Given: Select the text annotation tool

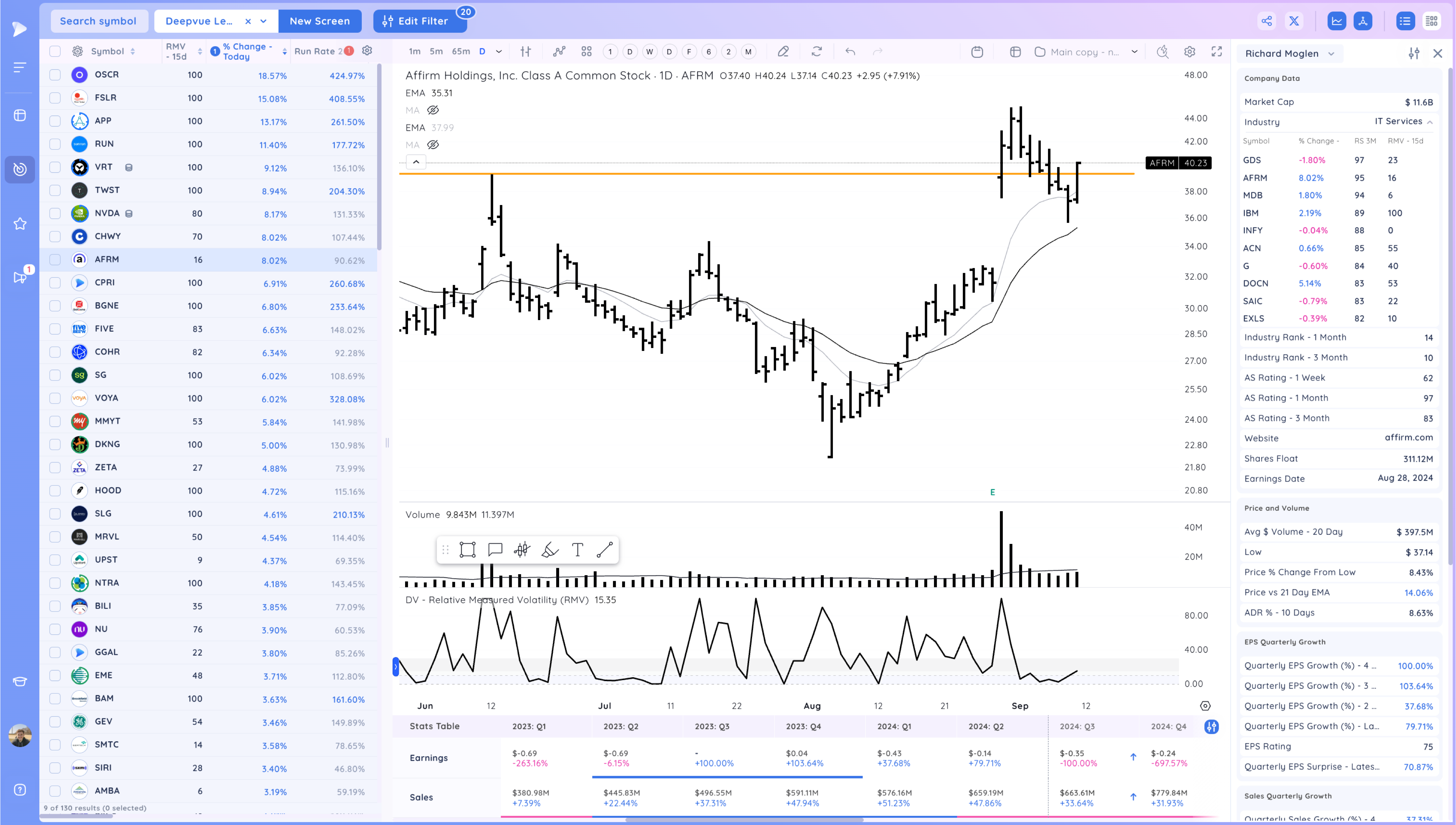Looking at the screenshot, I should coord(577,550).
